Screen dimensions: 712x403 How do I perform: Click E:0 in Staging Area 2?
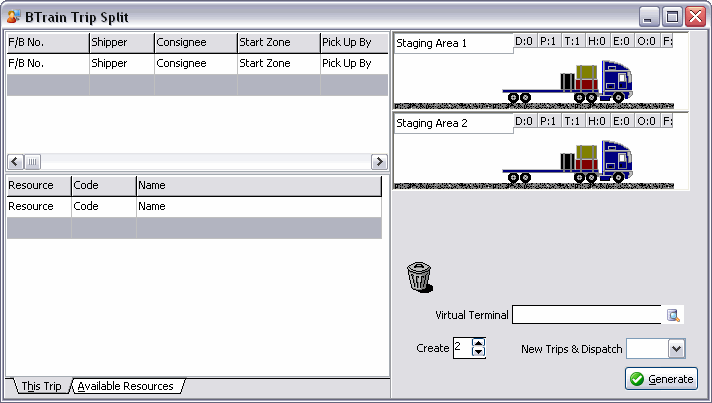[x=621, y=121]
